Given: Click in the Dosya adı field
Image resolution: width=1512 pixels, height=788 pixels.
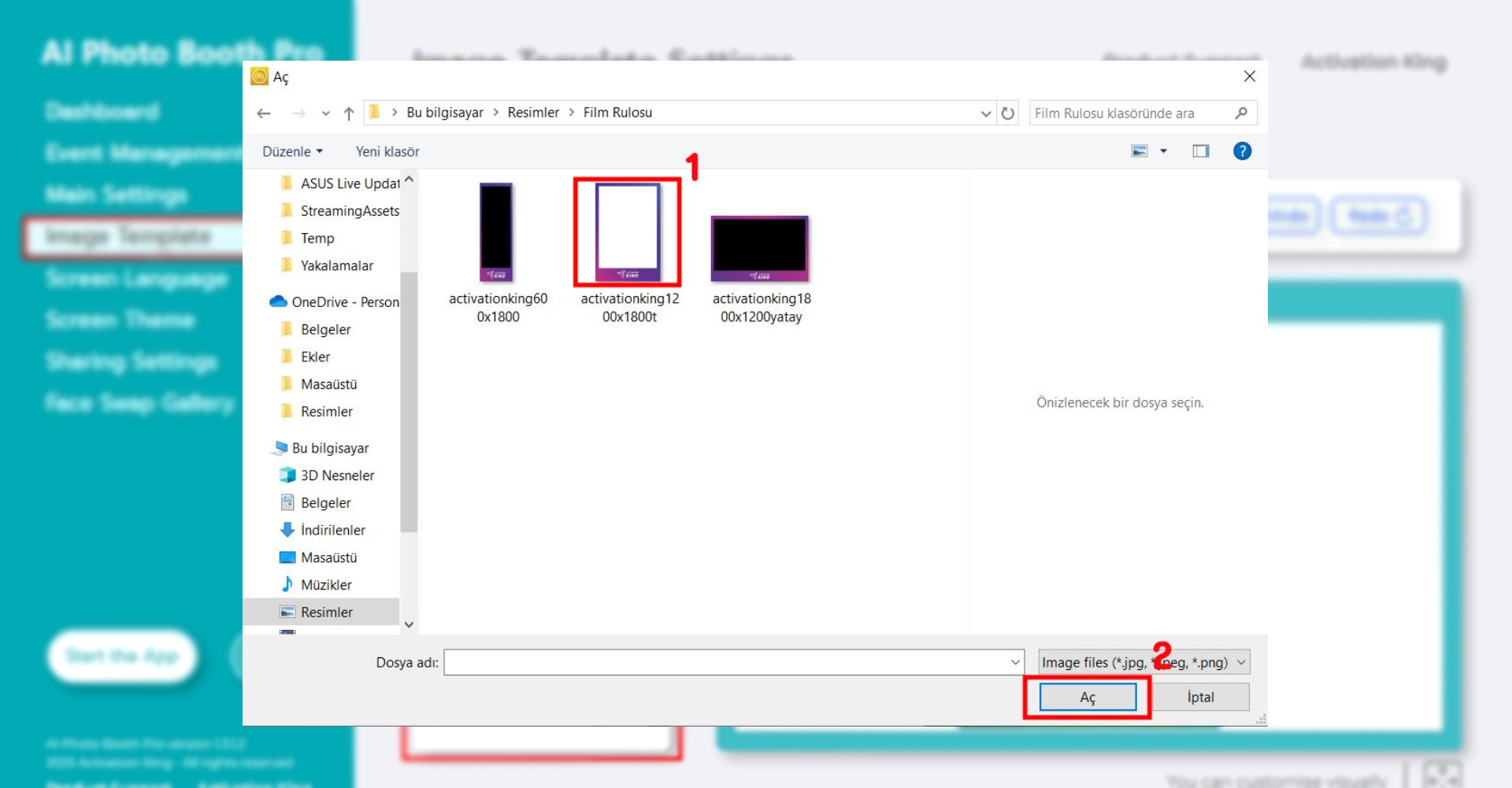Looking at the screenshot, I should point(724,662).
